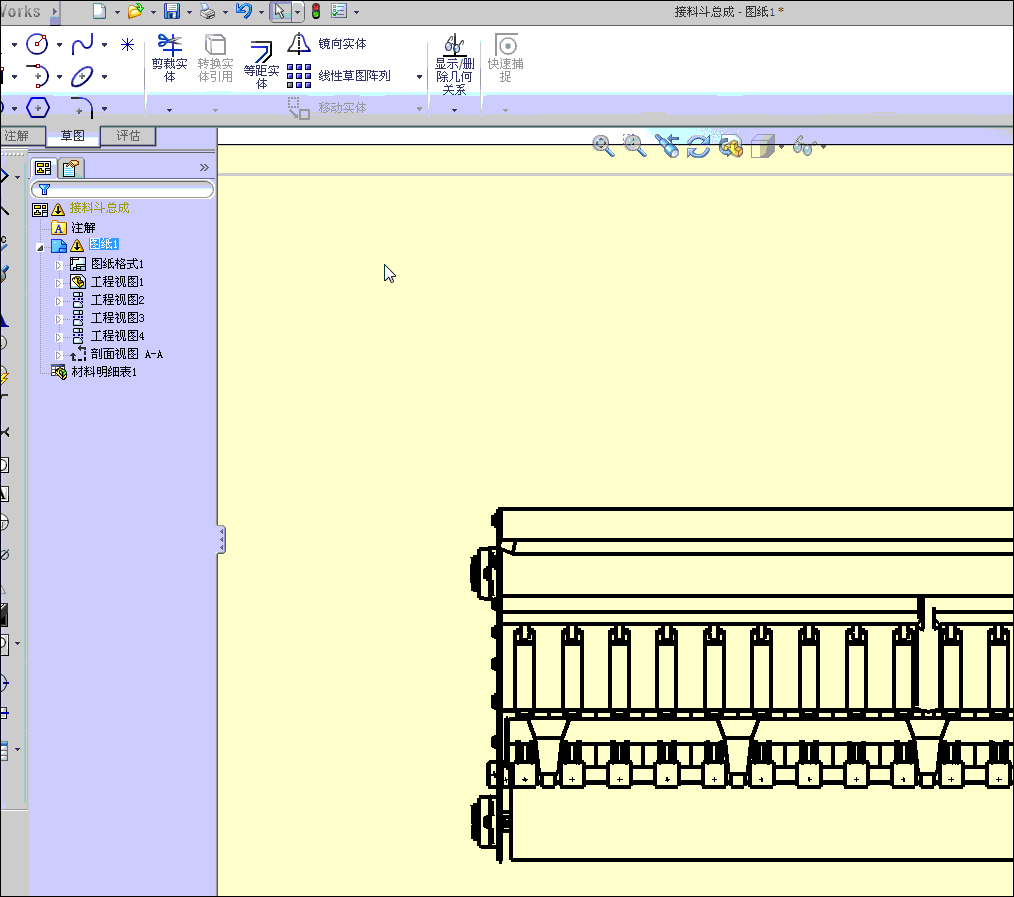Viewport: 1014px width, 897px height.
Task: Open the Options dropdown arrow
Action: click(356, 12)
